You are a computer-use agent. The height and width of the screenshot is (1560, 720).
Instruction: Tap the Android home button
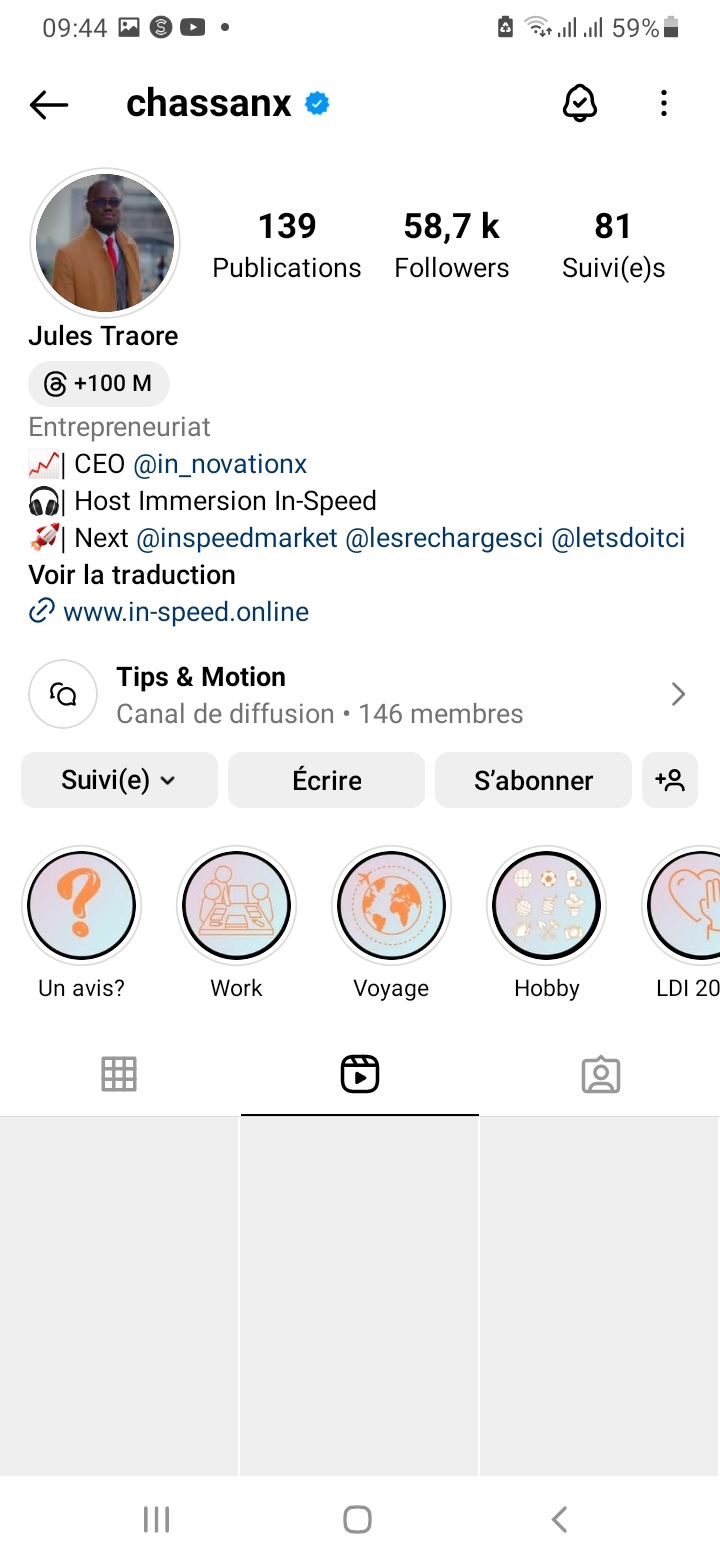click(358, 1520)
